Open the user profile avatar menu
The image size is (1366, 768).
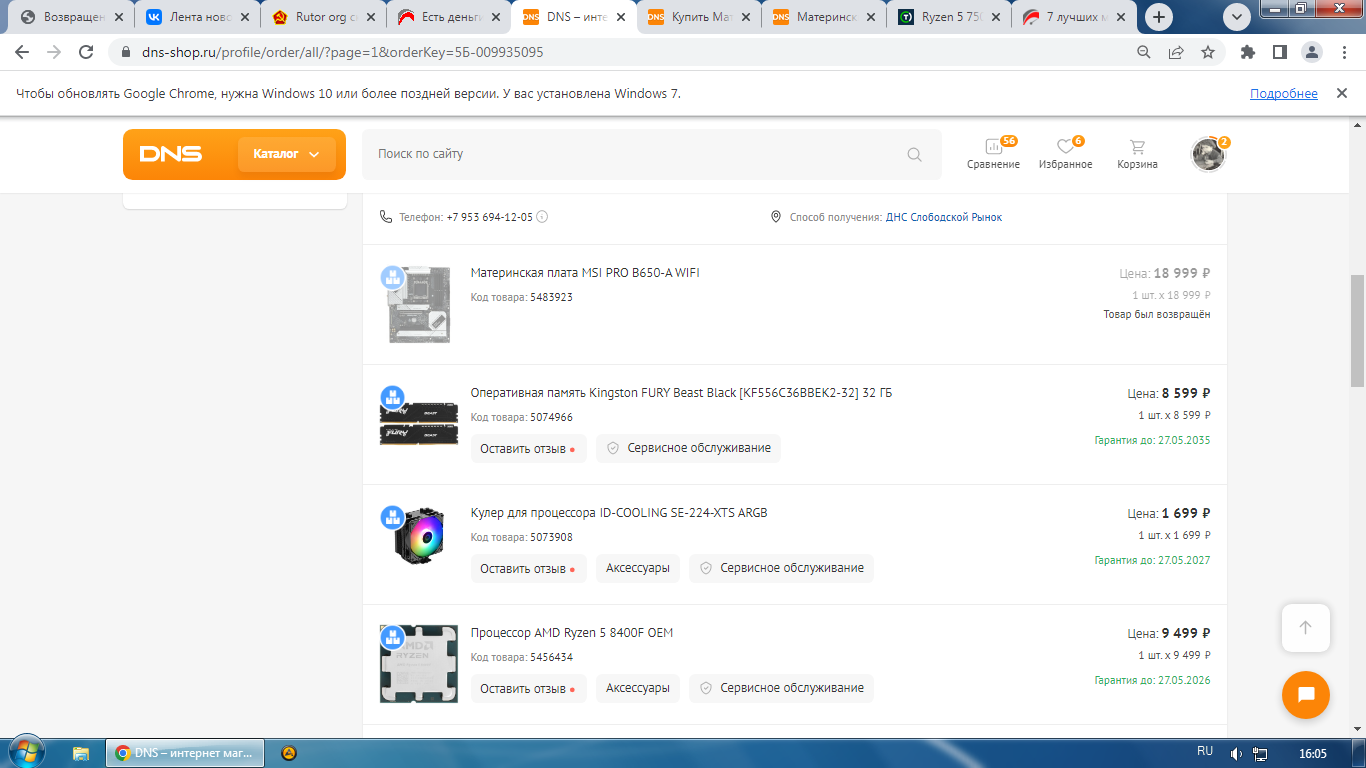1208,154
